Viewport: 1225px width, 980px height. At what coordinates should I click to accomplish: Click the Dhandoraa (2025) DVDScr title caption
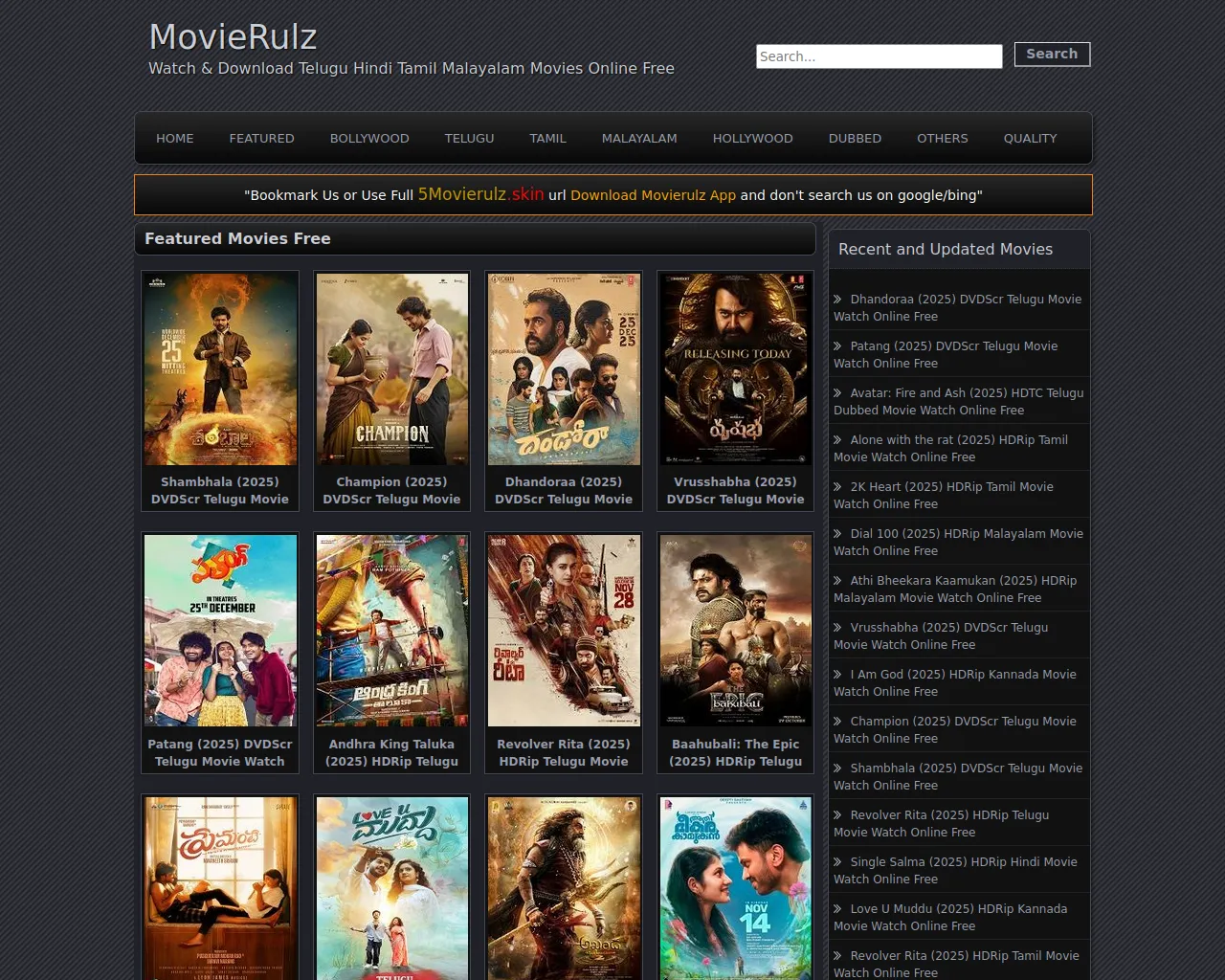coord(564,490)
